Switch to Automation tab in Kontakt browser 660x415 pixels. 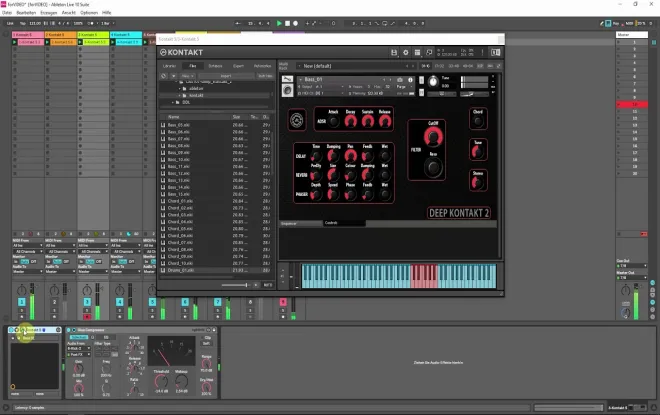(x=262, y=66)
